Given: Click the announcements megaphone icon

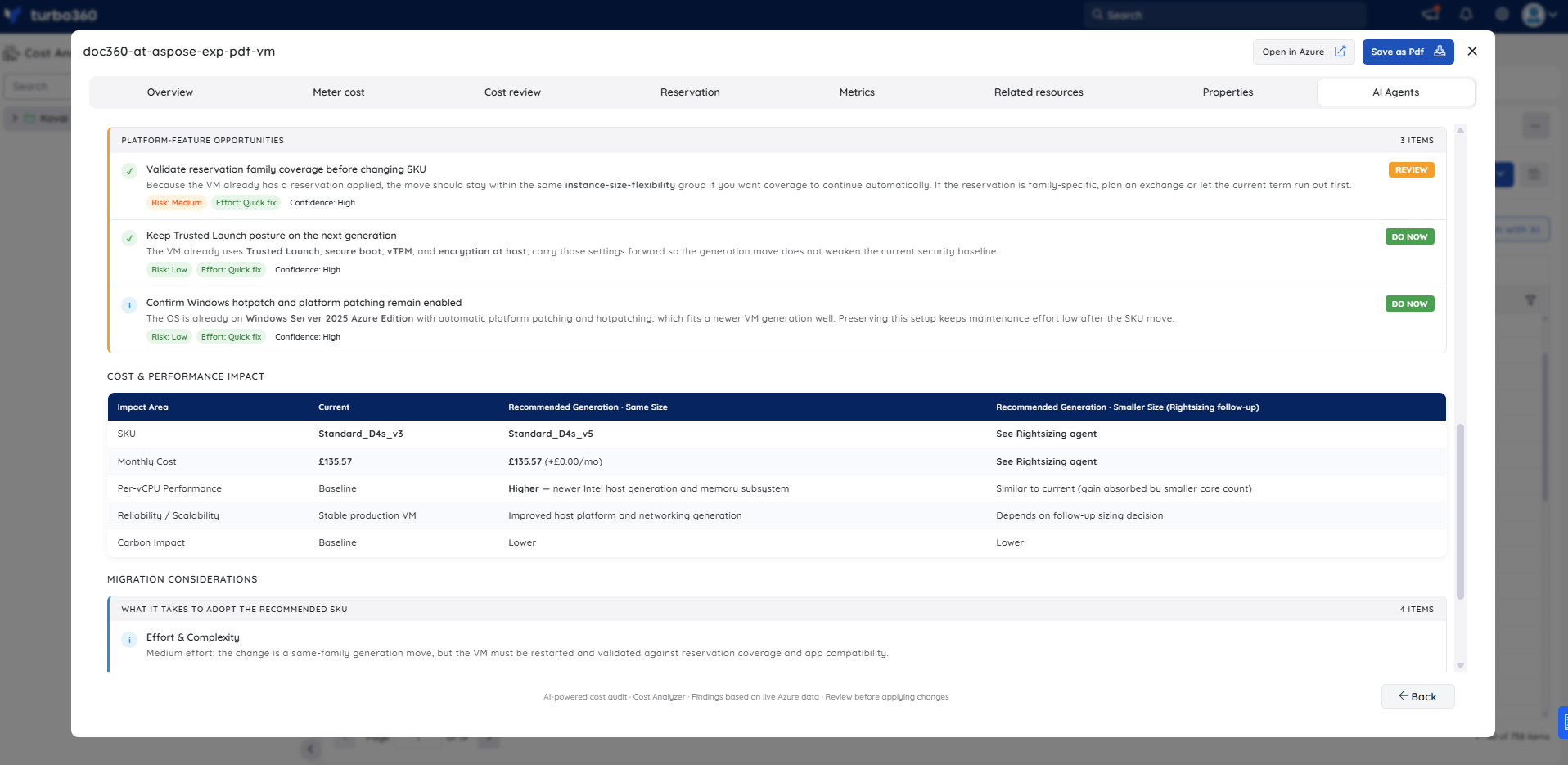Looking at the screenshot, I should [1431, 14].
